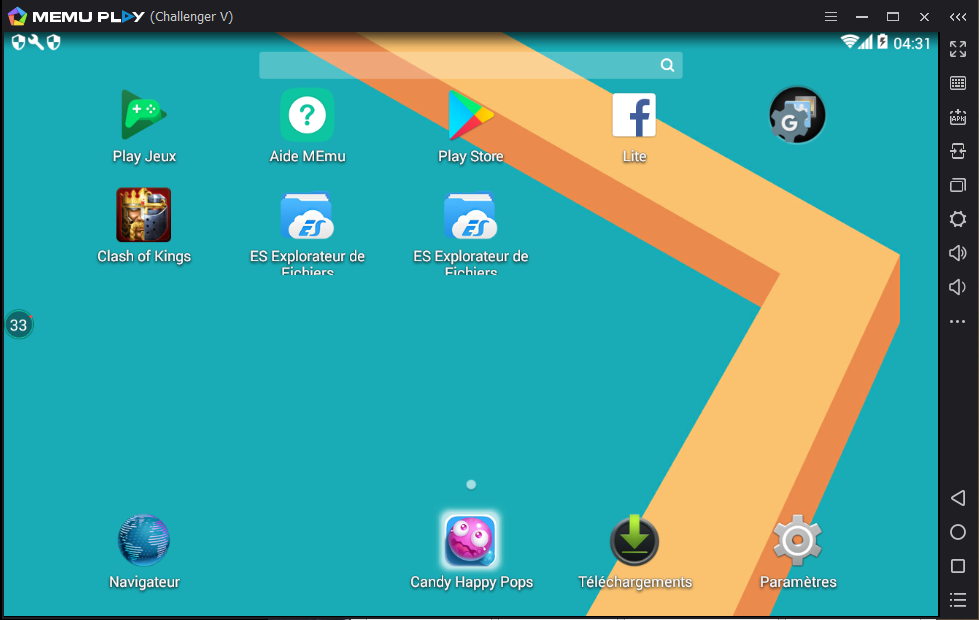Screen dimensions: 979x620
Task: Click the first shield icon in status bar
Action: [19, 42]
